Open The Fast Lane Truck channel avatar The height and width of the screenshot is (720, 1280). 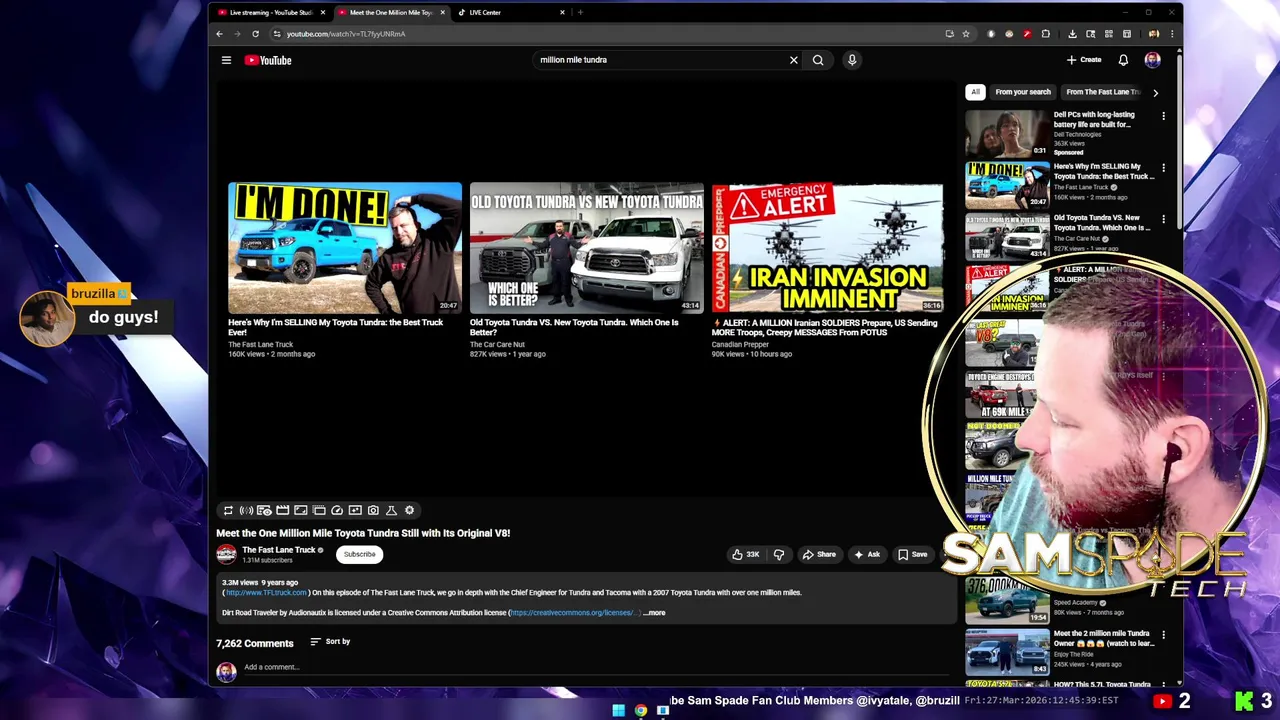[x=226, y=554]
